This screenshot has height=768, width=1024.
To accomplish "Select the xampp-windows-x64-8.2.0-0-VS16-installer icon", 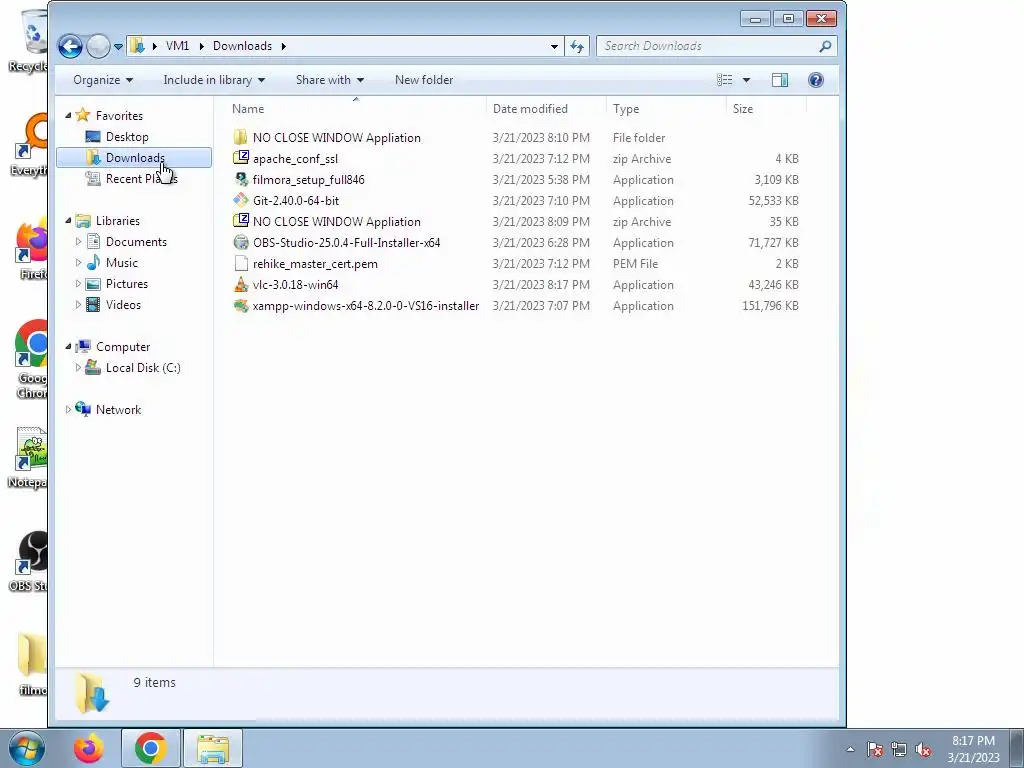I will tap(241, 305).
